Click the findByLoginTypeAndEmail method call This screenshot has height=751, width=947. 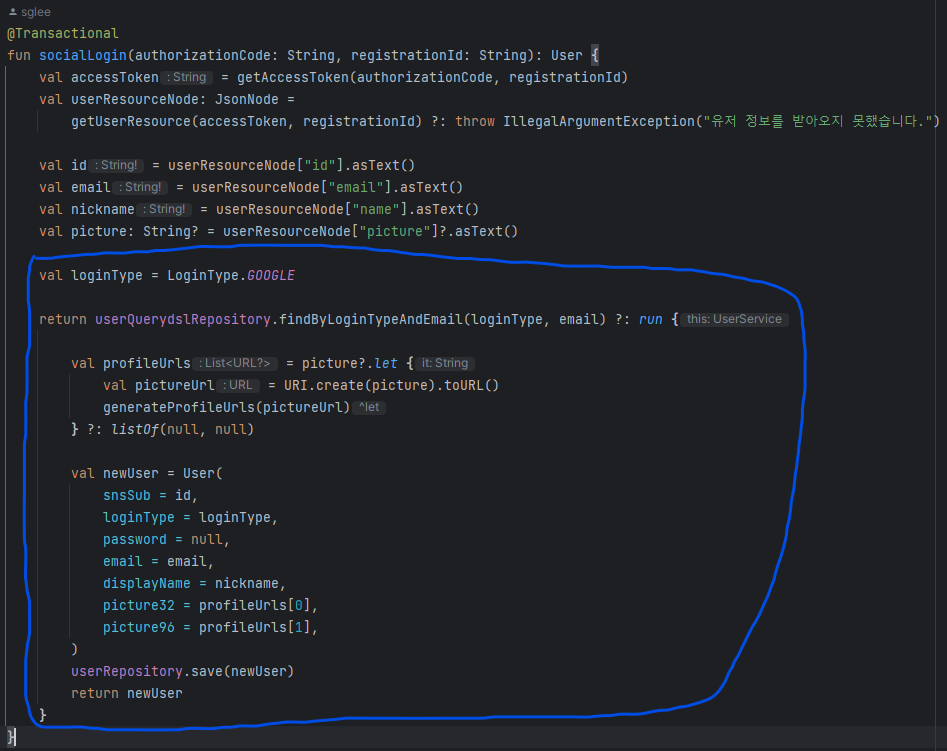point(370,319)
